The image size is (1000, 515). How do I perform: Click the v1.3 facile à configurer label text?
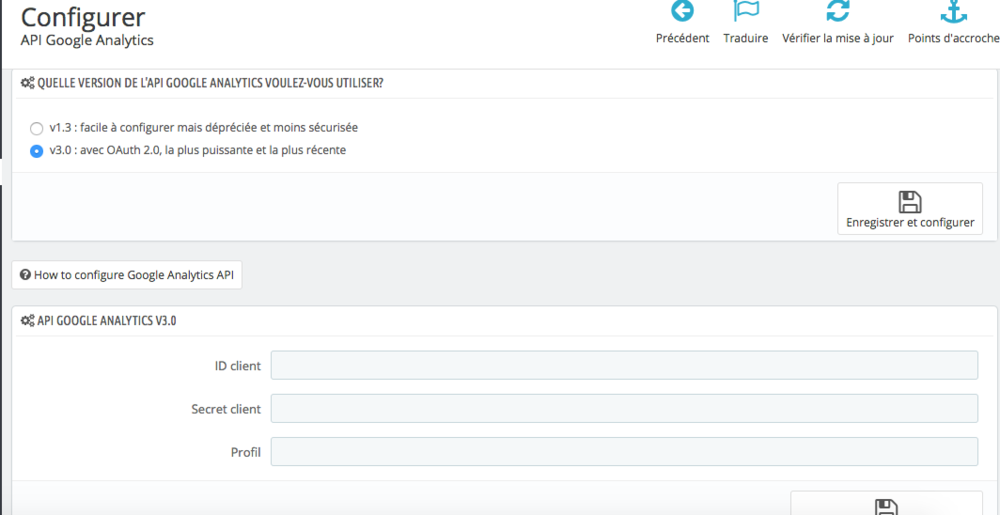pos(203,127)
